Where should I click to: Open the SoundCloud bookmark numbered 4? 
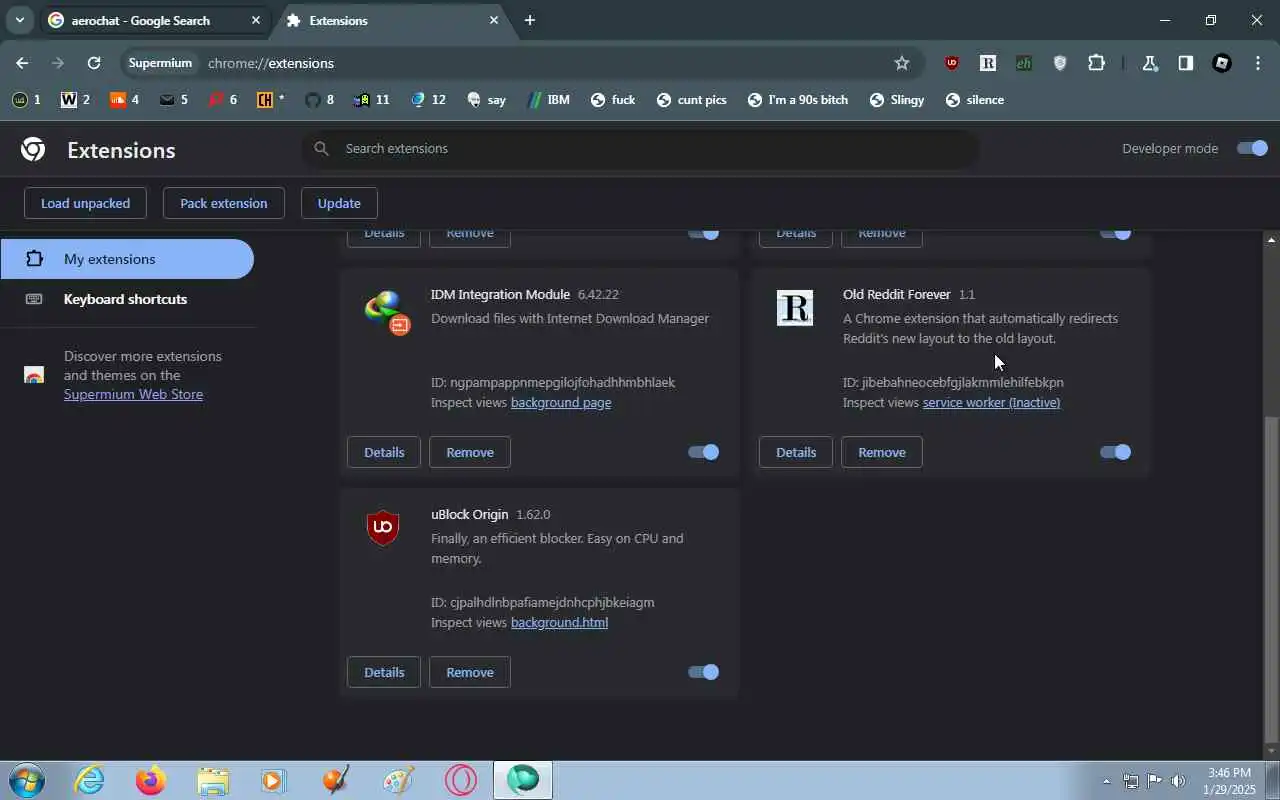pyautogui.click(x=125, y=100)
